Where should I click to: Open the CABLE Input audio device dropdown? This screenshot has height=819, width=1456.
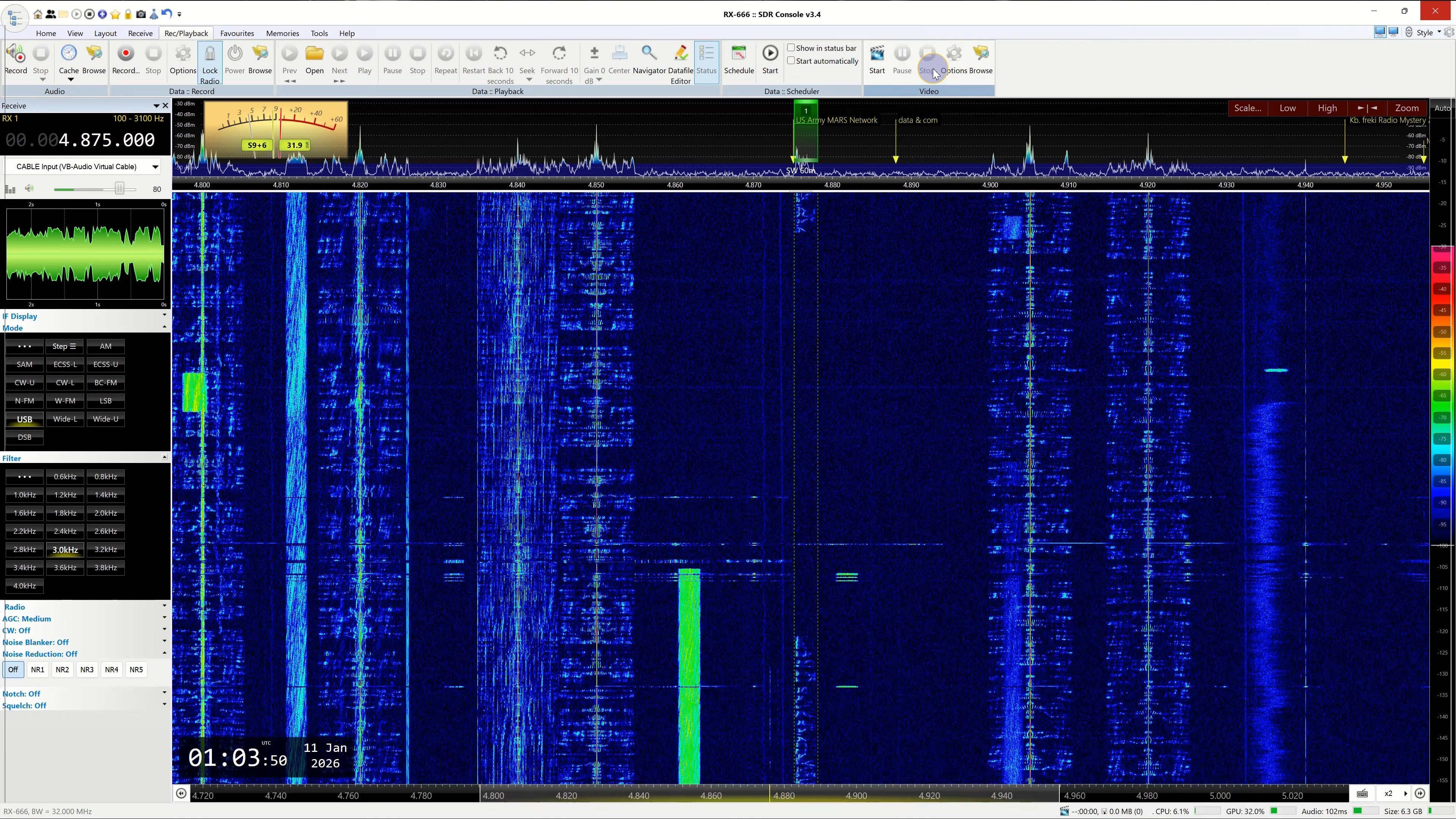(x=154, y=167)
